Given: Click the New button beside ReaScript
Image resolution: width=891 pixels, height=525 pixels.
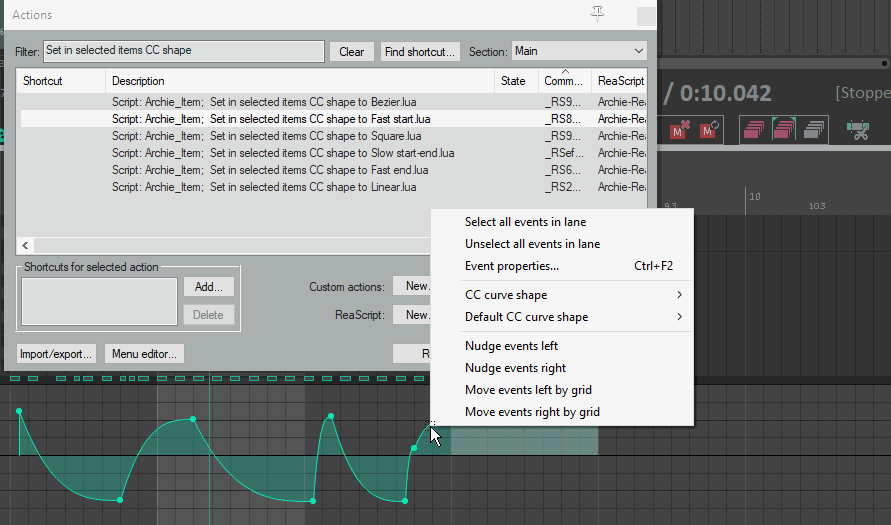Looking at the screenshot, I should (x=413, y=315).
